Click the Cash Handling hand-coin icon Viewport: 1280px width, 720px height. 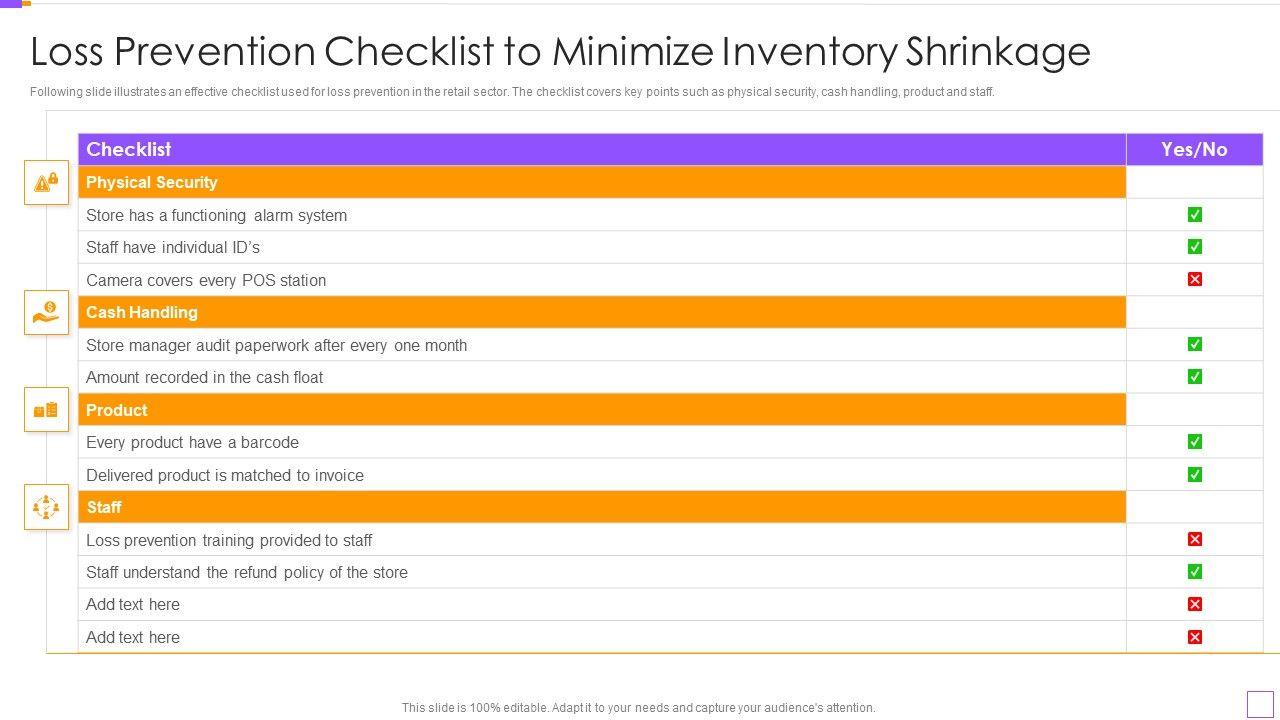click(x=46, y=312)
